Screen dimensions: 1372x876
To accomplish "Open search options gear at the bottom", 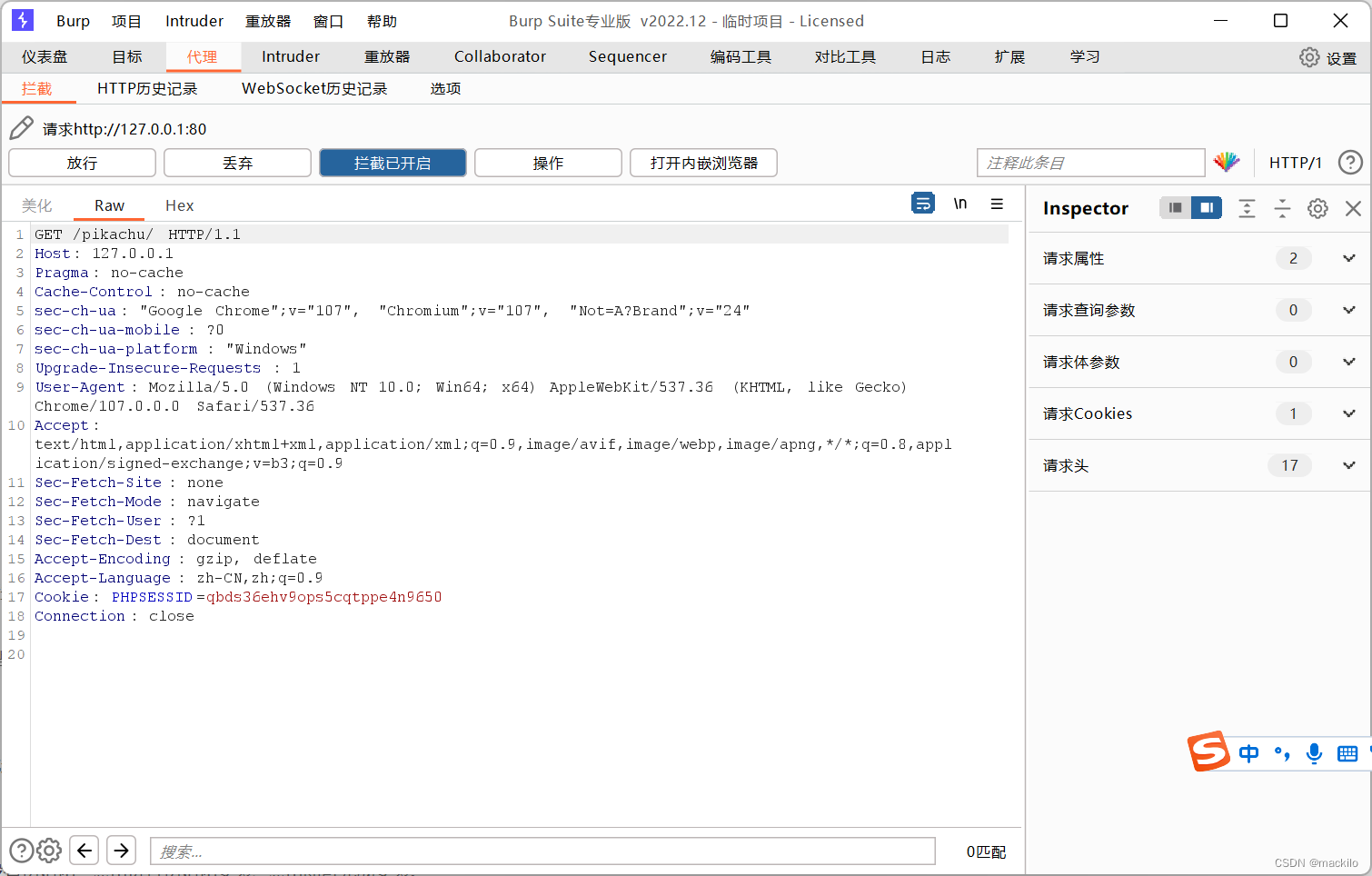I will click(49, 850).
